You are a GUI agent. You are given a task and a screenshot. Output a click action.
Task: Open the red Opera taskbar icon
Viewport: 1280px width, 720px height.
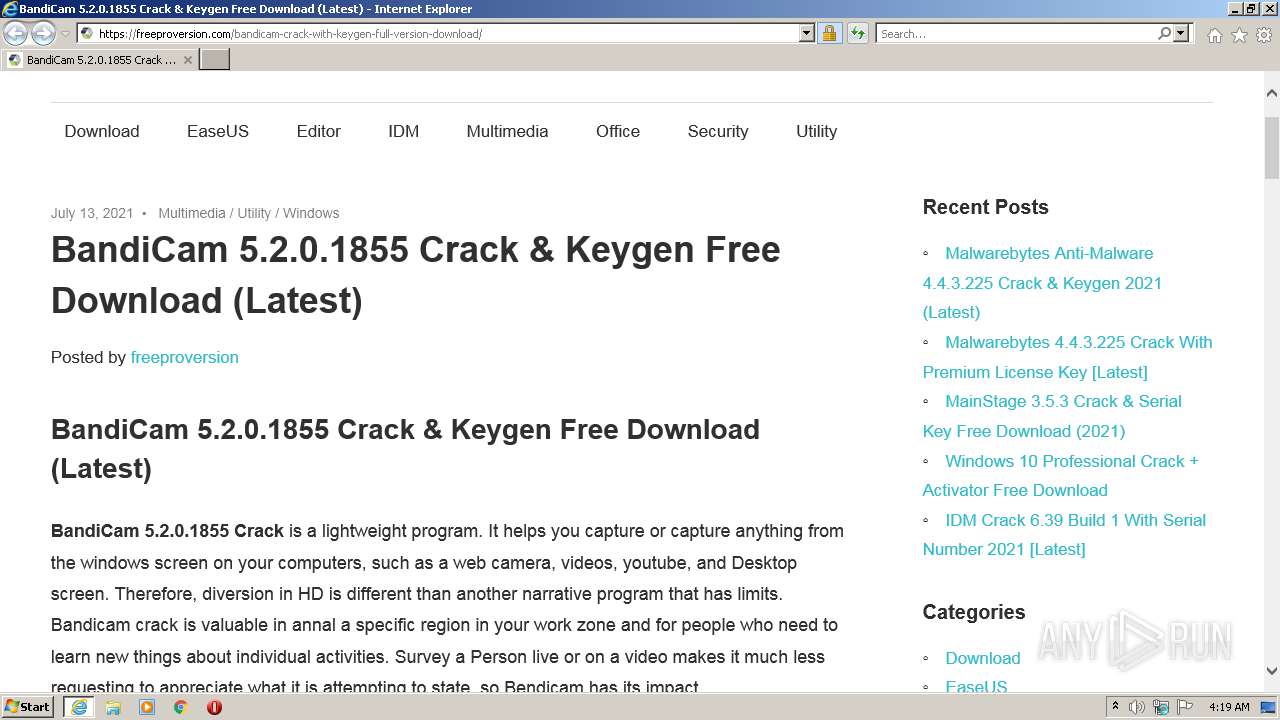(x=214, y=707)
